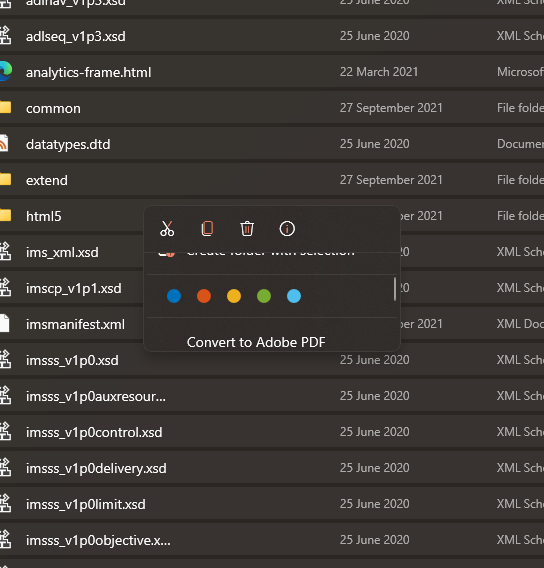Click the Delete trash can icon
The height and width of the screenshot is (568, 544).
coord(247,229)
